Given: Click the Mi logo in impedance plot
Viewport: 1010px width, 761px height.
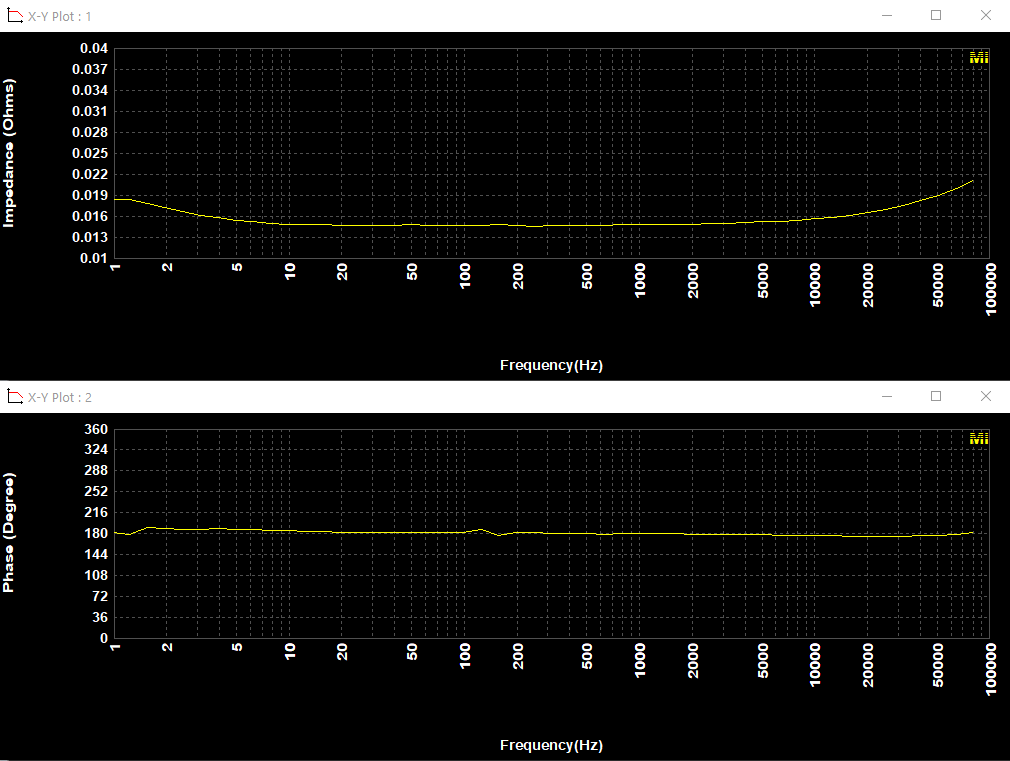Looking at the screenshot, I should click(x=979, y=58).
